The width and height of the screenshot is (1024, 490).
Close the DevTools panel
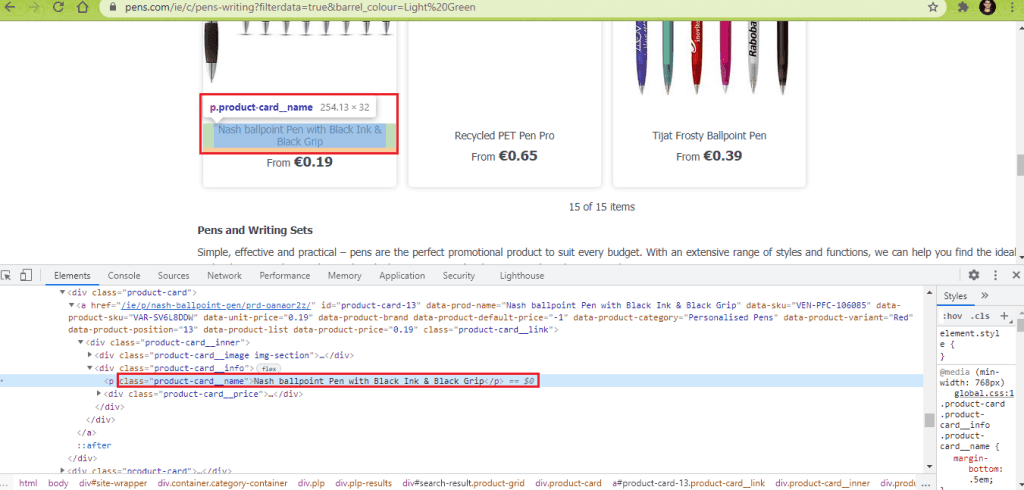click(1016, 275)
